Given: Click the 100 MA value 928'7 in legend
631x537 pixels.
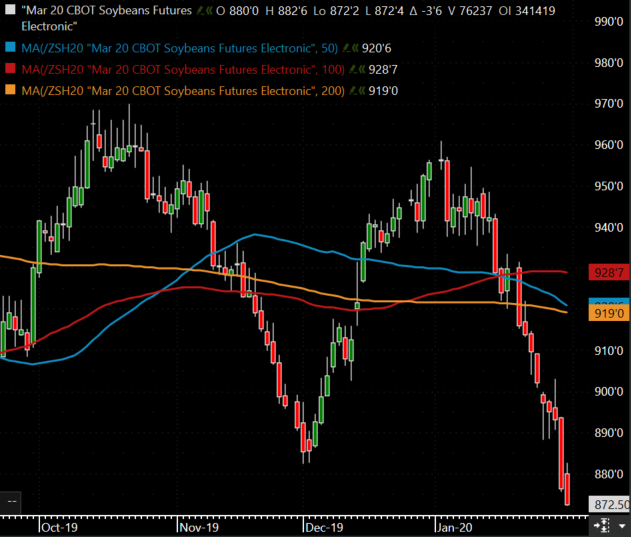Looking at the screenshot, I should [383, 70].
